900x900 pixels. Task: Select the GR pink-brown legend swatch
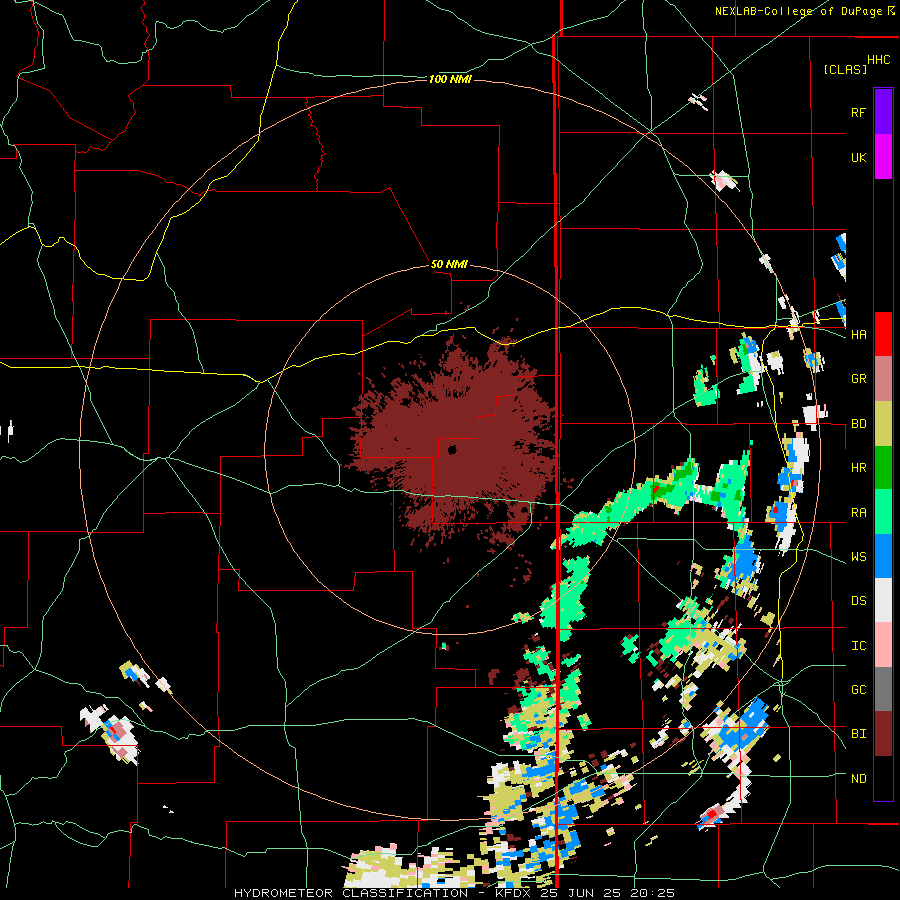pos(883,379)
